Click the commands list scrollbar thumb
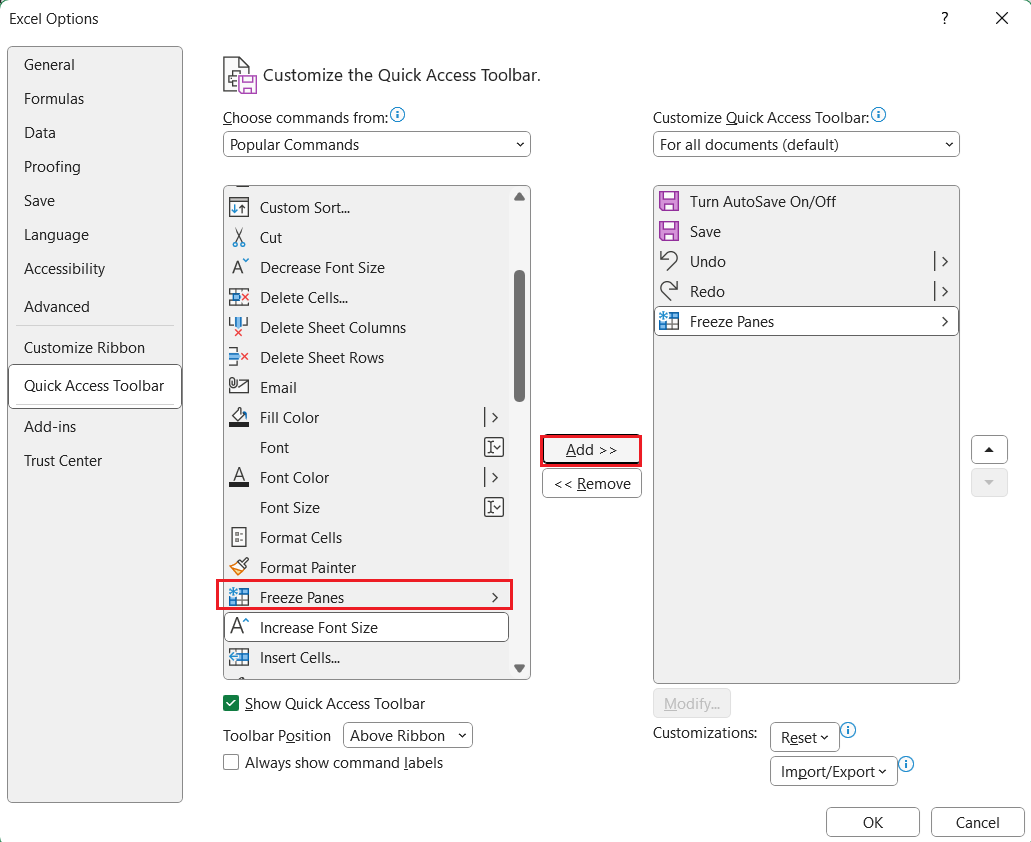Viewport: 1031px width, 842px height. [x=519, y=335]
